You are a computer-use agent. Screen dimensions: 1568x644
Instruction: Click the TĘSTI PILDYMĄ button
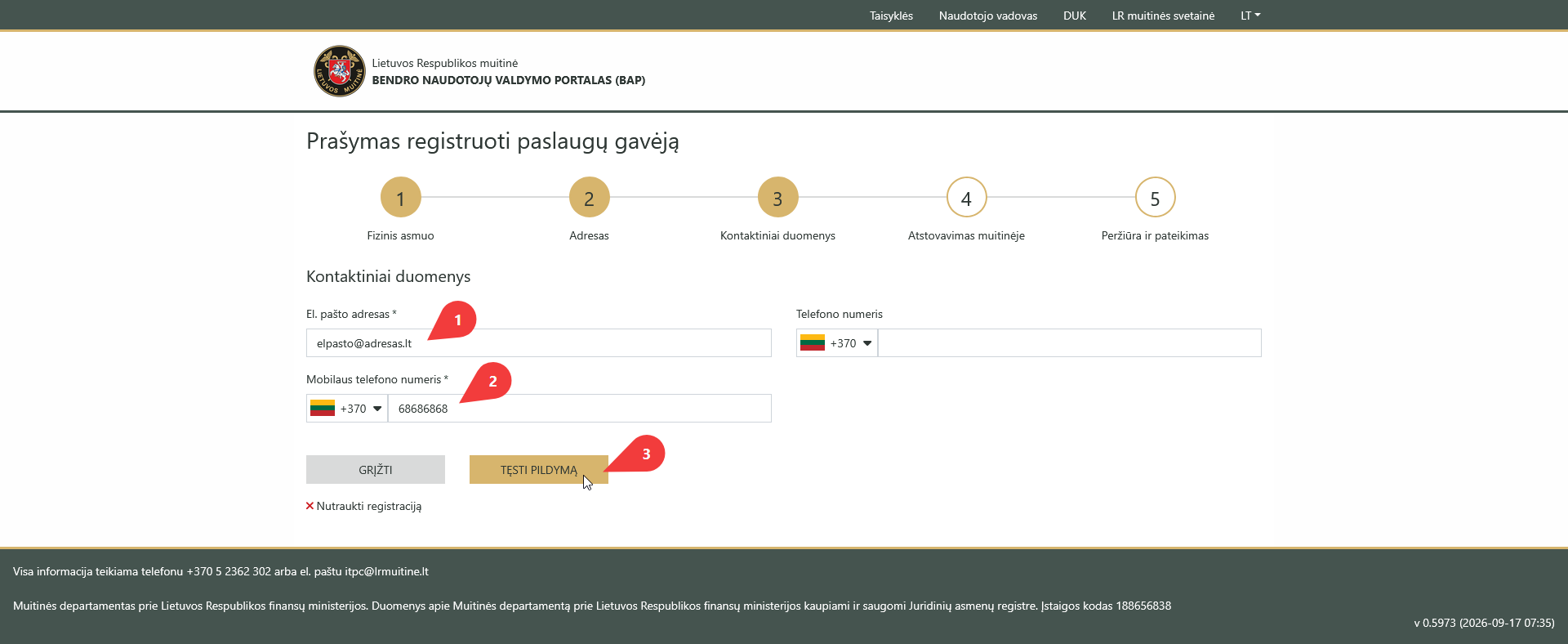[539, 470]
